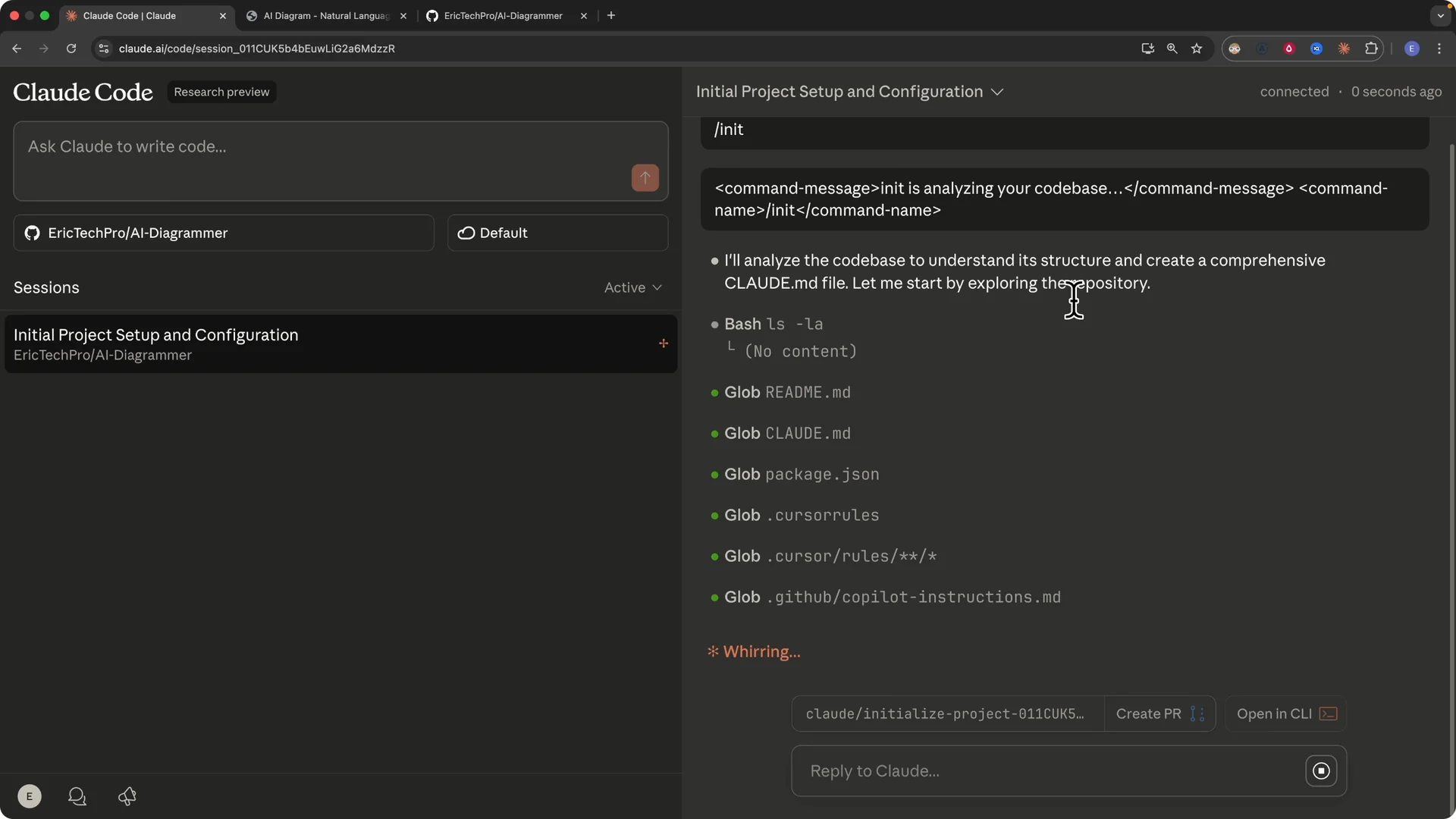
Task: Click the cloud icon beside Default
Action: click(466, 233)
